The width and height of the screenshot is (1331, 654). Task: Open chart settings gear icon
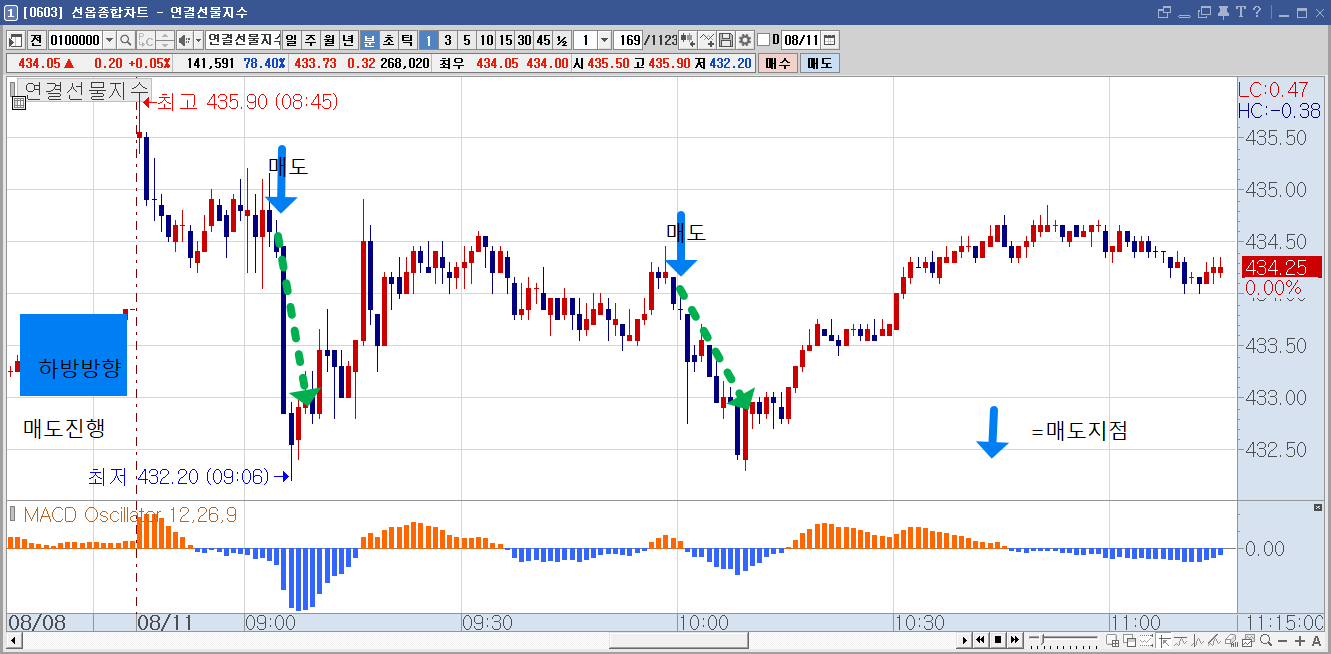[744, 40]
